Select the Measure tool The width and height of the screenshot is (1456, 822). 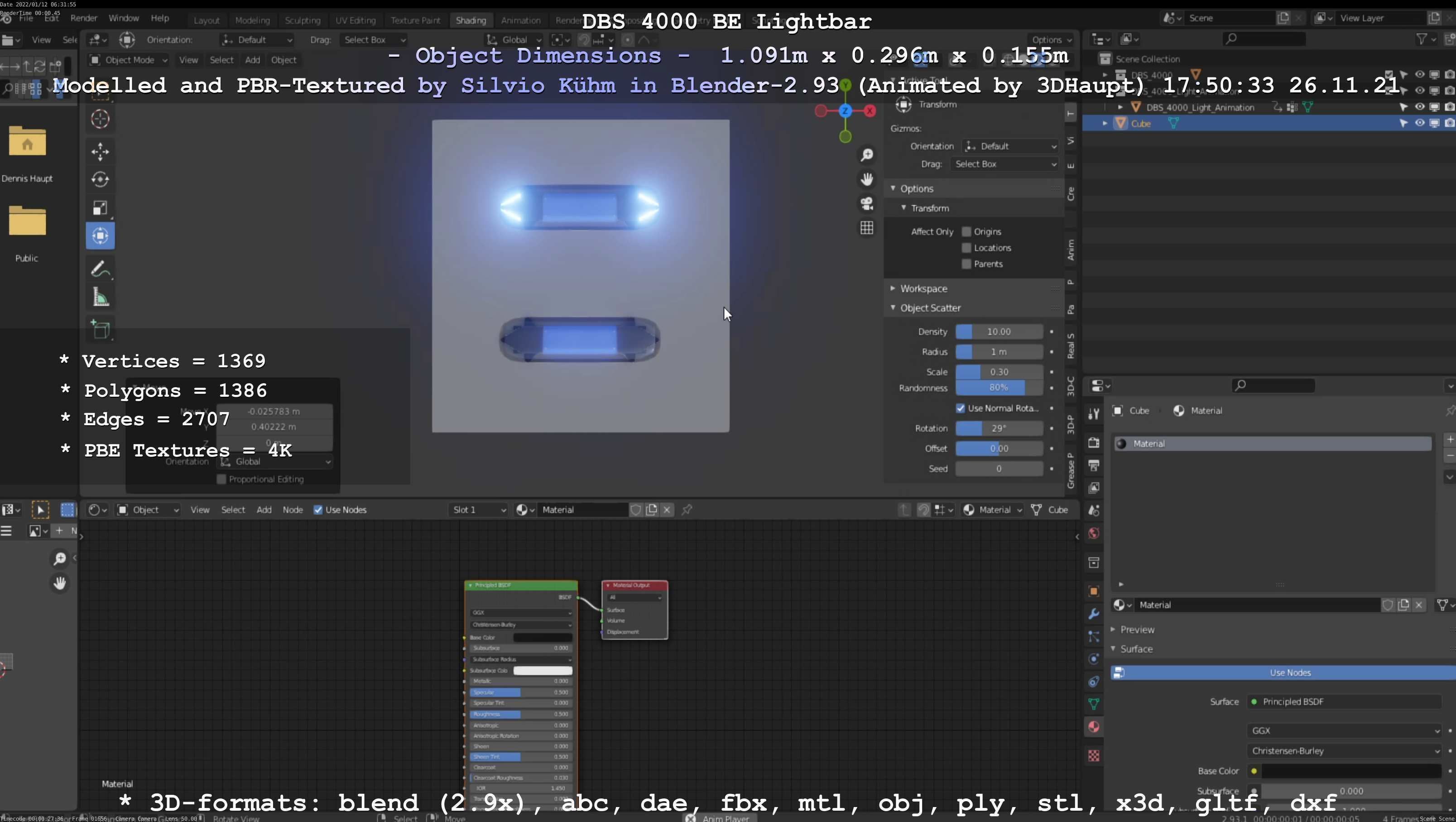pos(100,298)
